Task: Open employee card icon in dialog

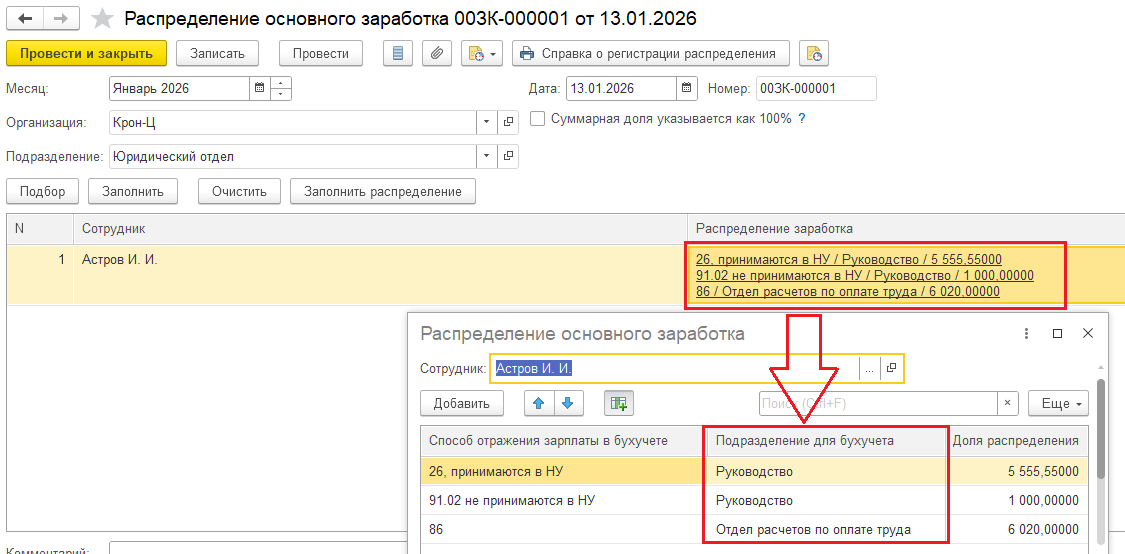Action: [x=892, y=368]
